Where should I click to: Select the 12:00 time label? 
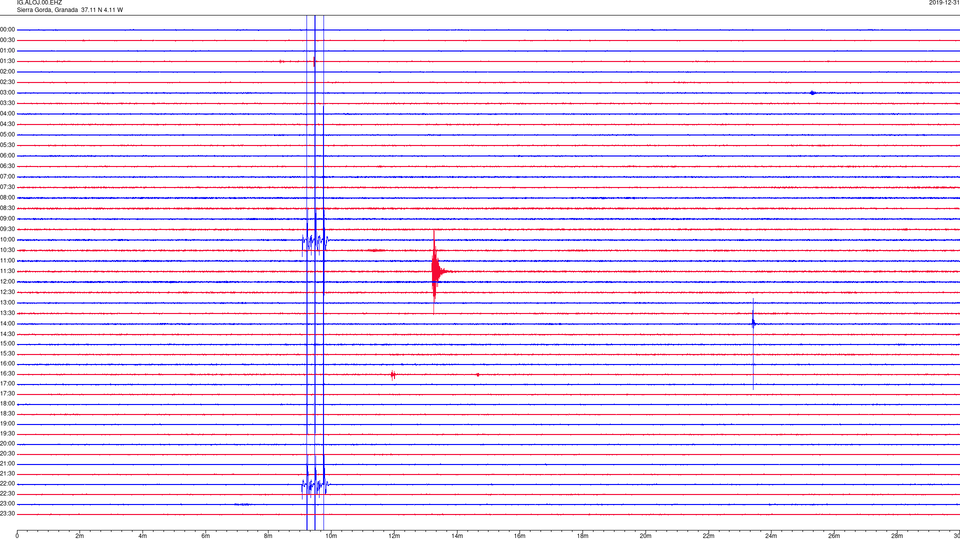tap(7, 282)
